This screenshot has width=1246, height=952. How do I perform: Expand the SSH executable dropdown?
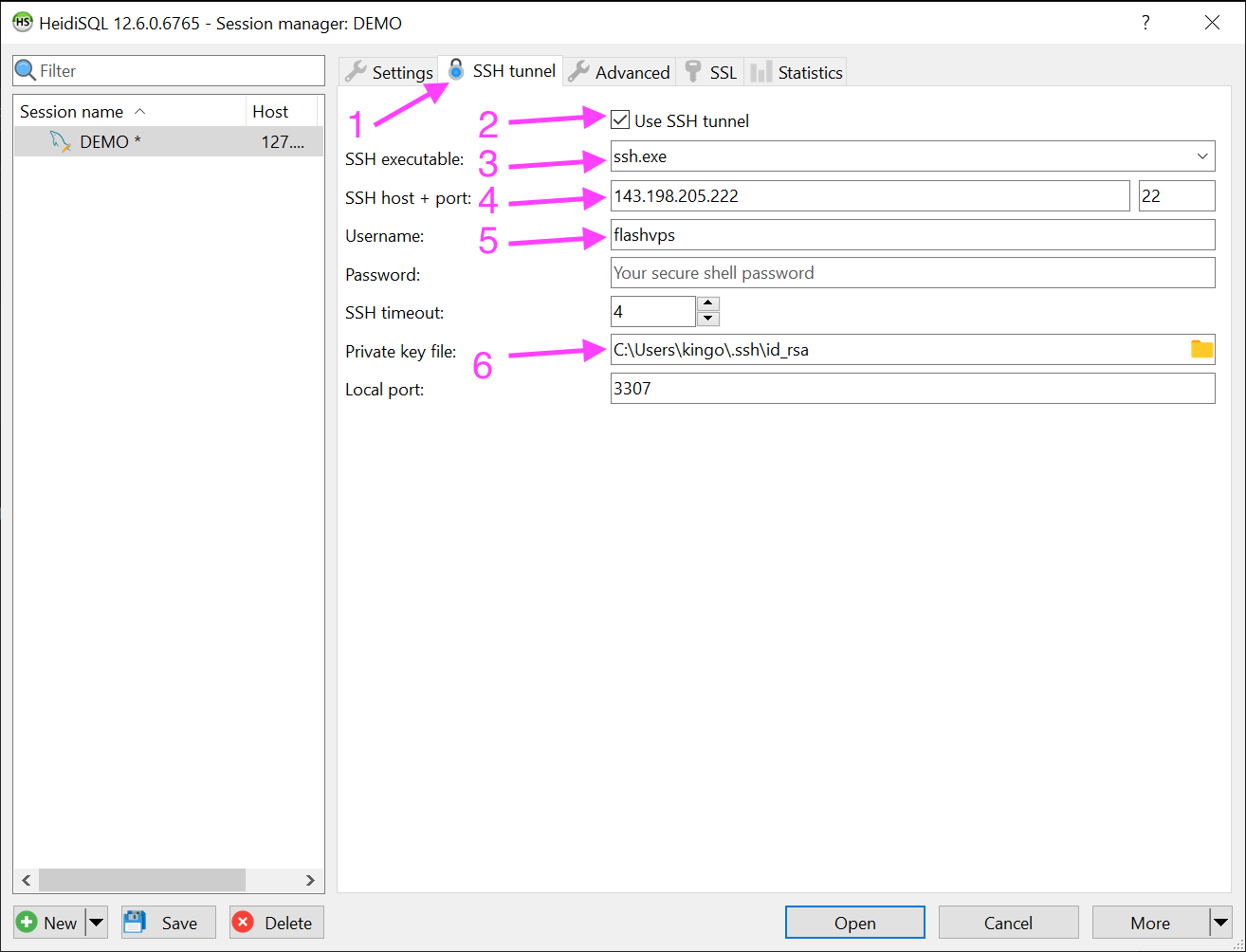click(x=1201, y=156)
